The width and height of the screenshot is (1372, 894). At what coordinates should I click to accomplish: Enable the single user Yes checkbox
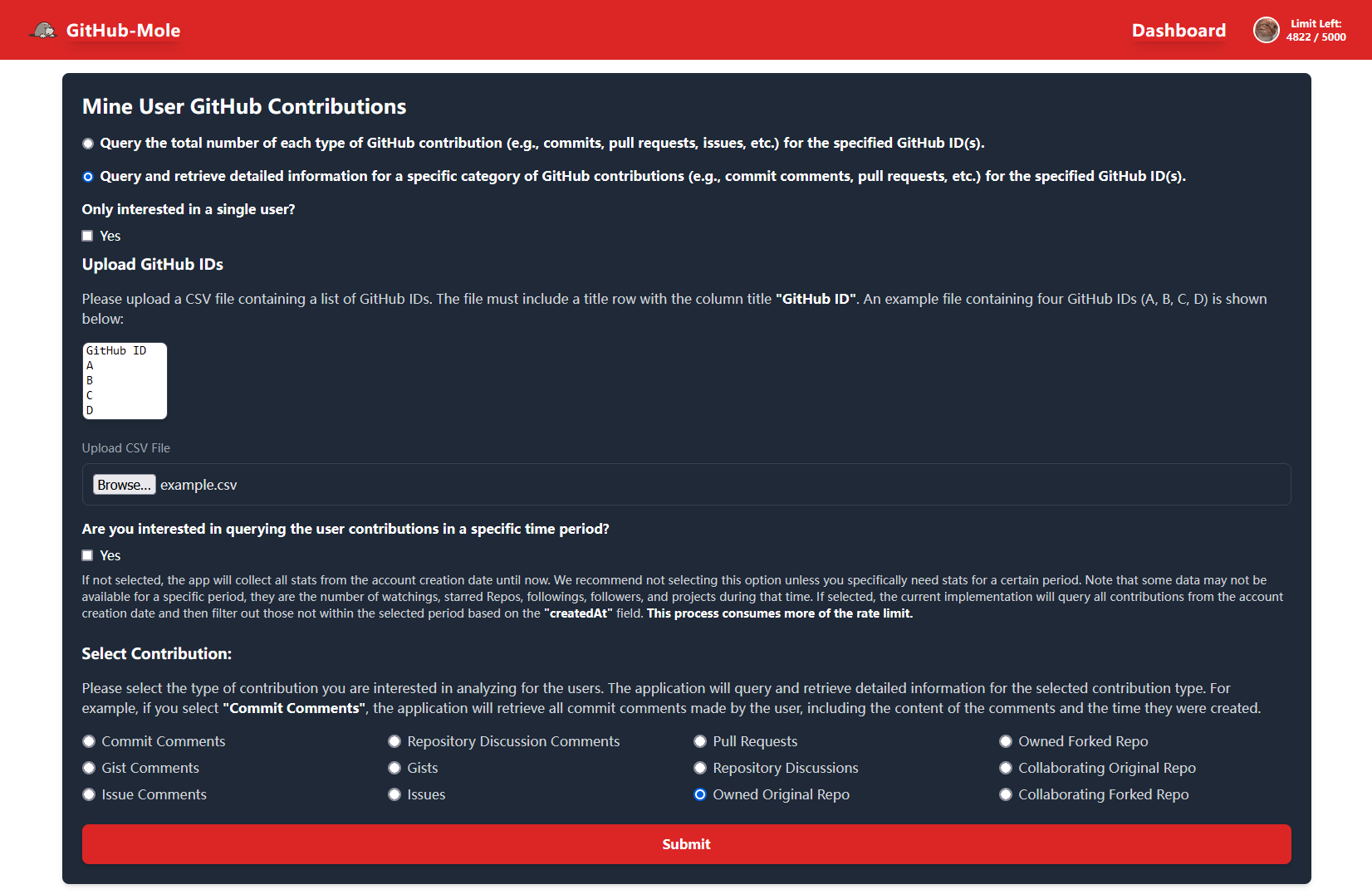click(87, 236)
